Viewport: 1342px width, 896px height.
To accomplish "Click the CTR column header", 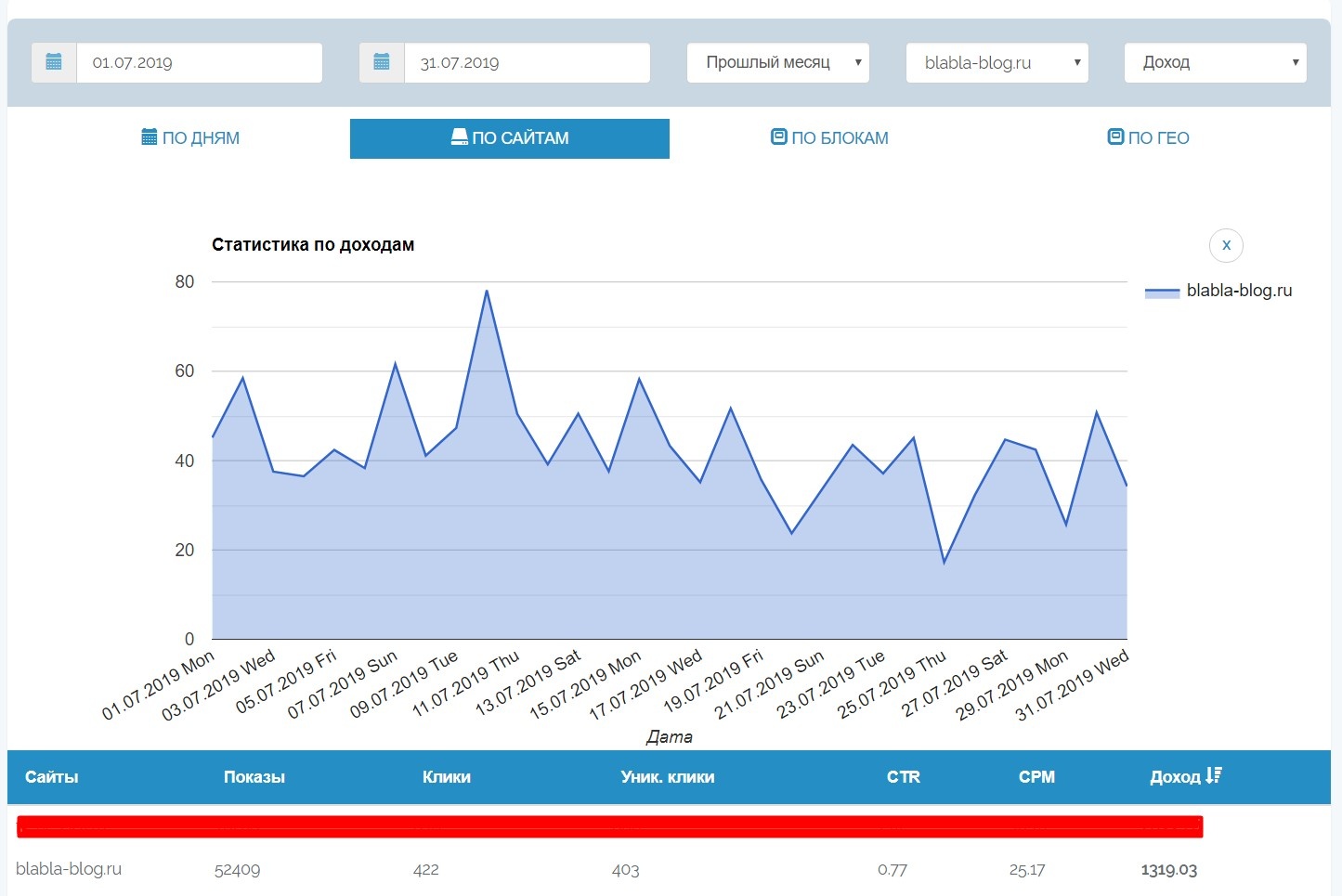I will tap(903, 777).
